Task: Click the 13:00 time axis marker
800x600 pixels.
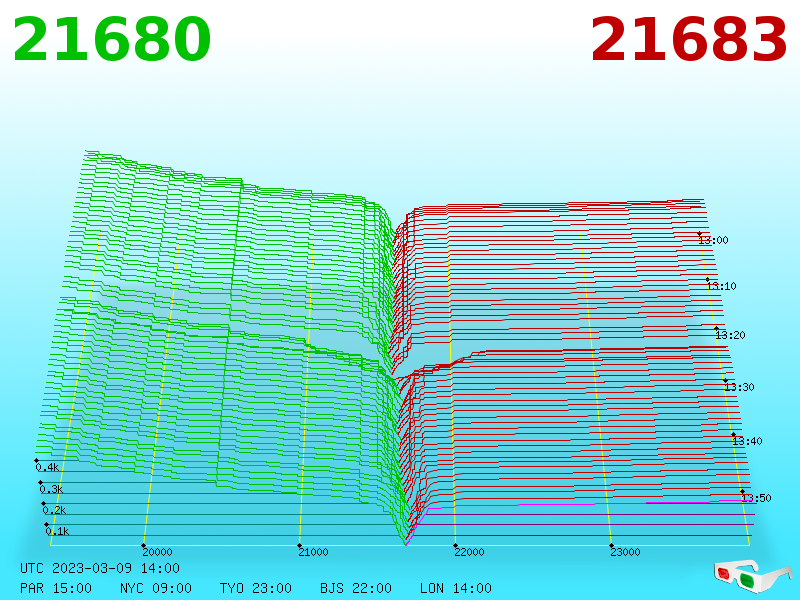Action: [x=713, y=240]
